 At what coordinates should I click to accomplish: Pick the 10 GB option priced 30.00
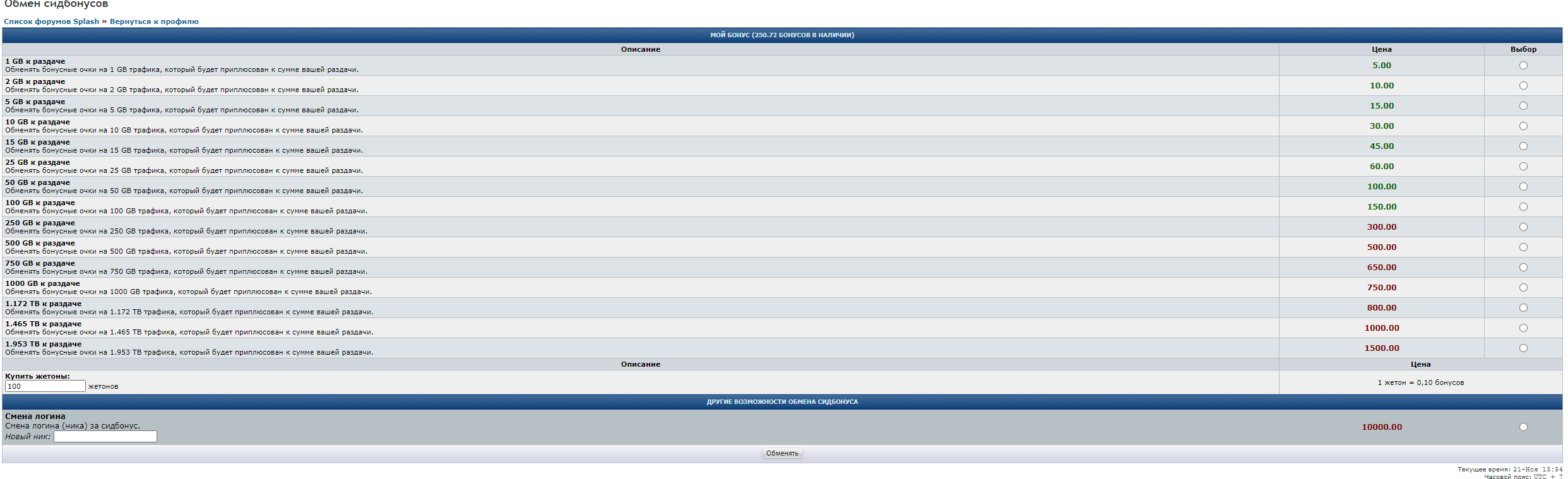(1523, 126)
